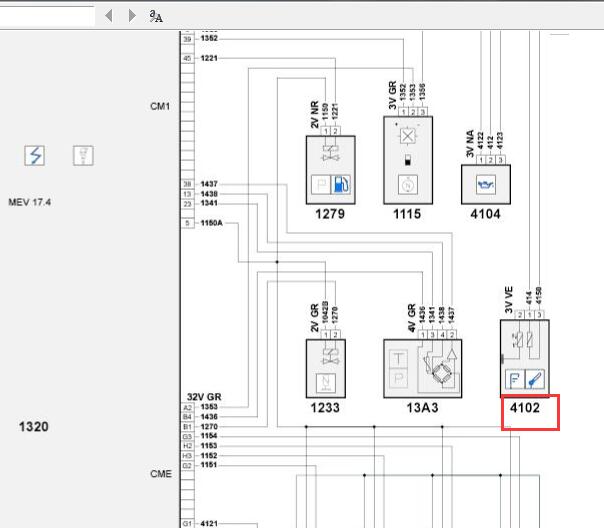Click wire 1154 next to pin G3

point(209,436)
